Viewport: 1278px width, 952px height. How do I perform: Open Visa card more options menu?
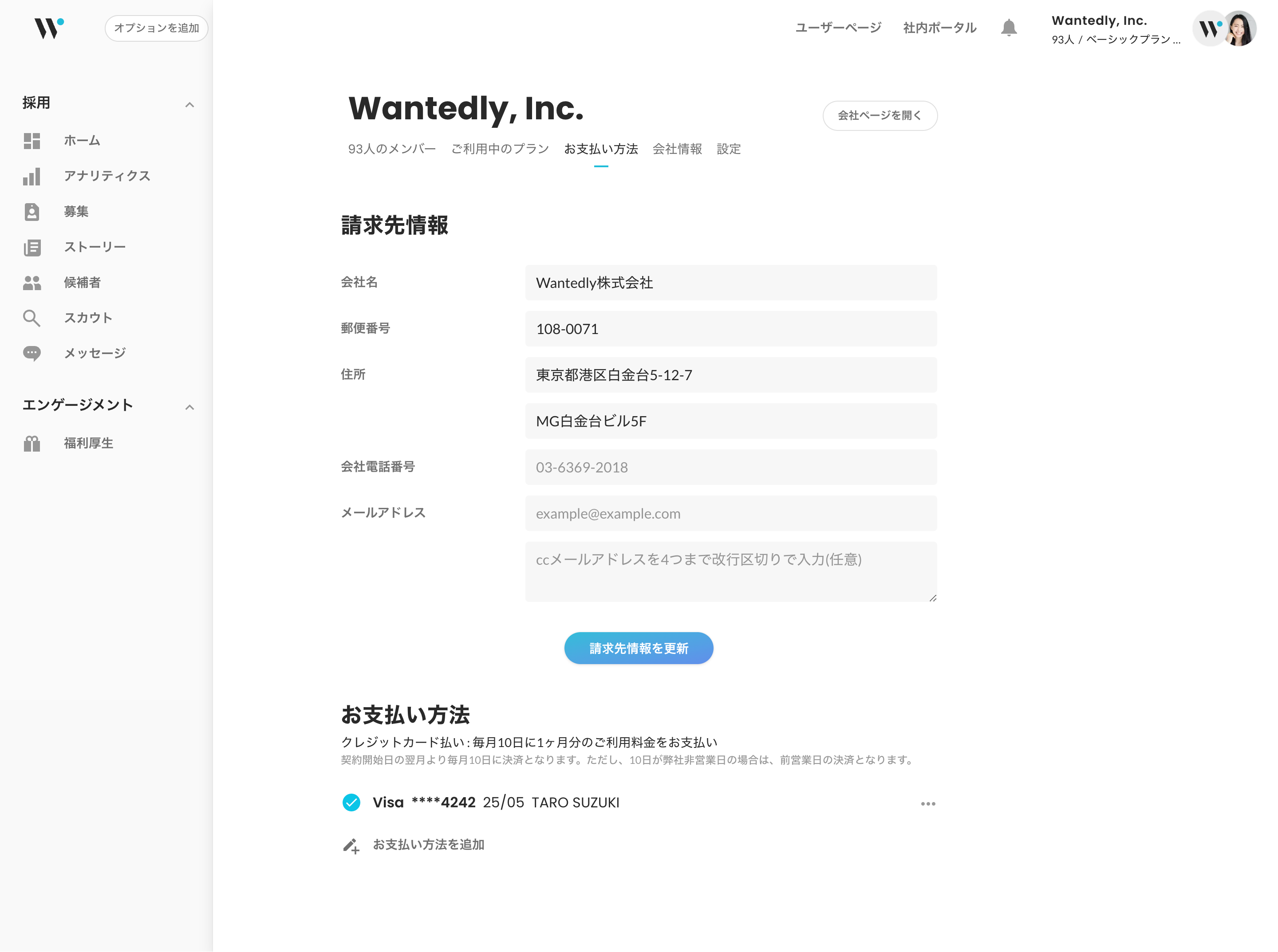click(x=927, y=803)
